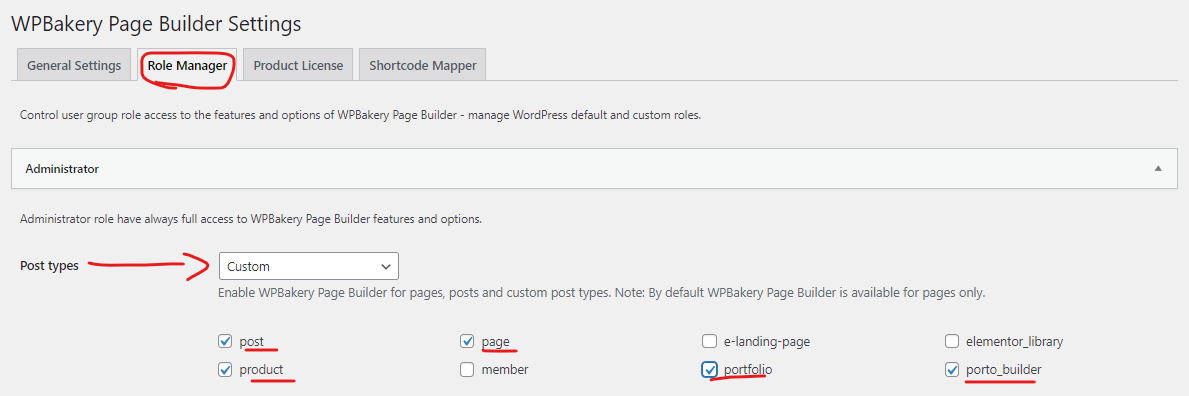Click the 'Enable WPBakery Page Builder for pages' hint
1189x396 pixels.
pyautogui.click(x=601, y=292)
